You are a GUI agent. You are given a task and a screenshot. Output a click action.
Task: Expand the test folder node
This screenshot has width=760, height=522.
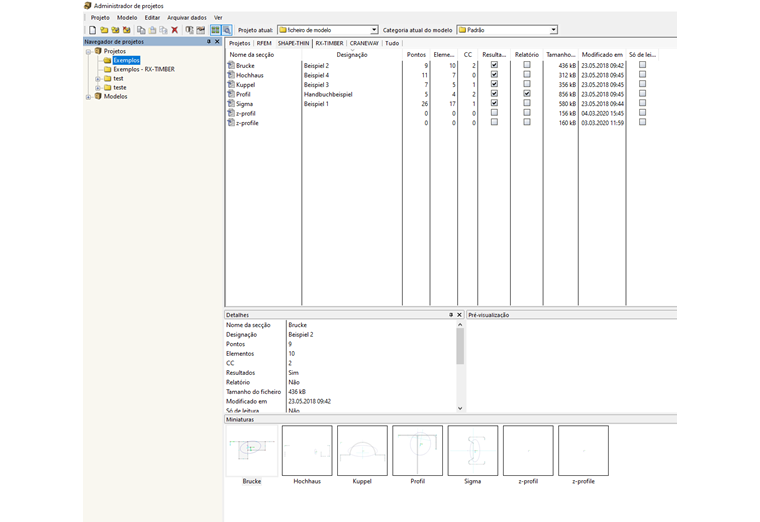pos(98,79)
